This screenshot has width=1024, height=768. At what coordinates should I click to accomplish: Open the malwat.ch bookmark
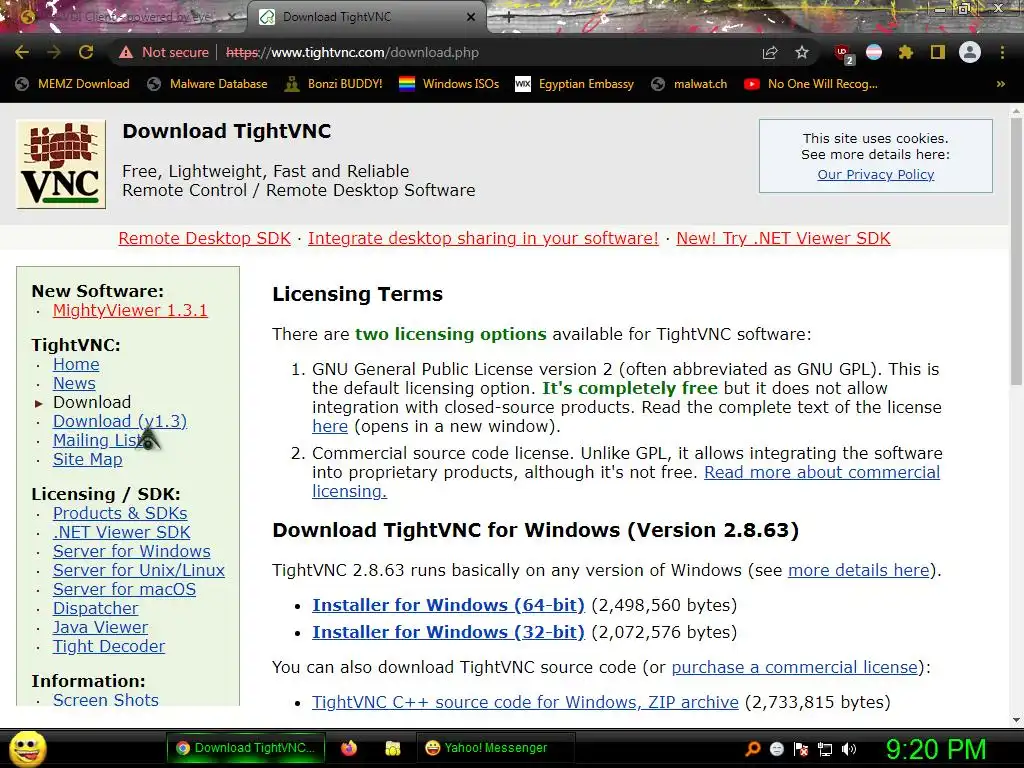click(689, 84)
